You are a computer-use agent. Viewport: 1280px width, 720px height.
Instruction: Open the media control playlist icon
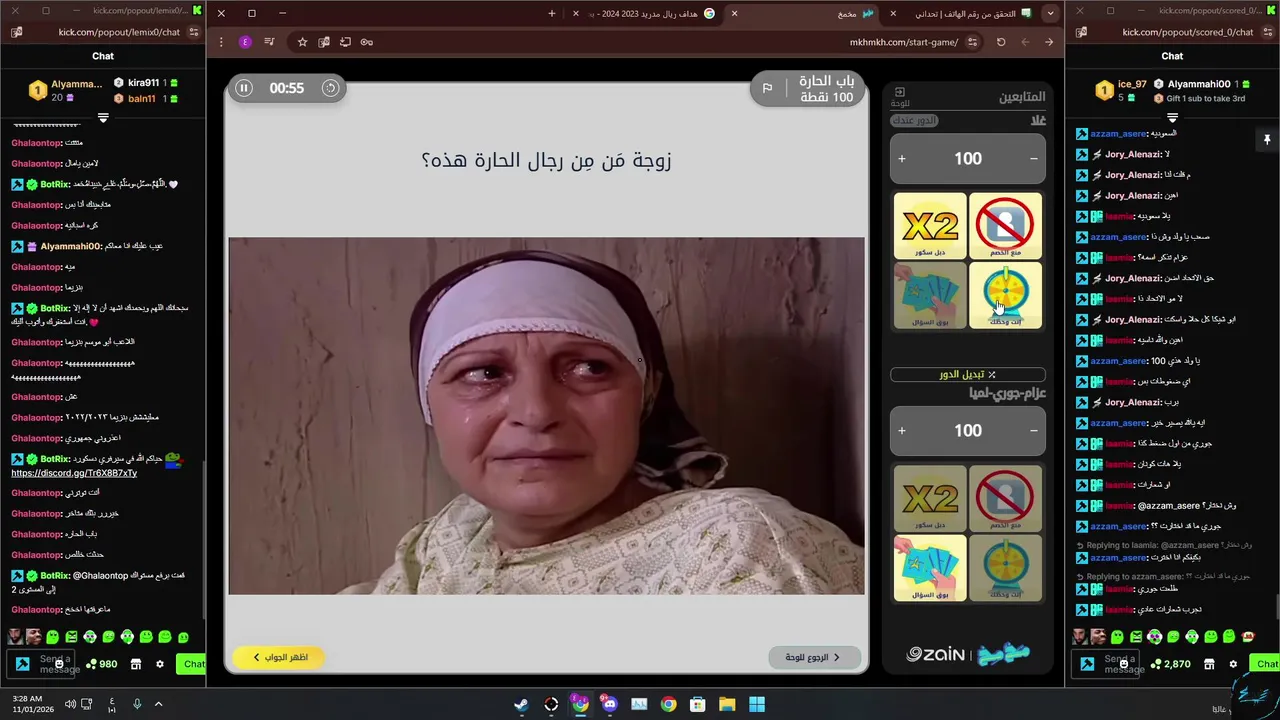pyautogui.click(x=269, y=42)
